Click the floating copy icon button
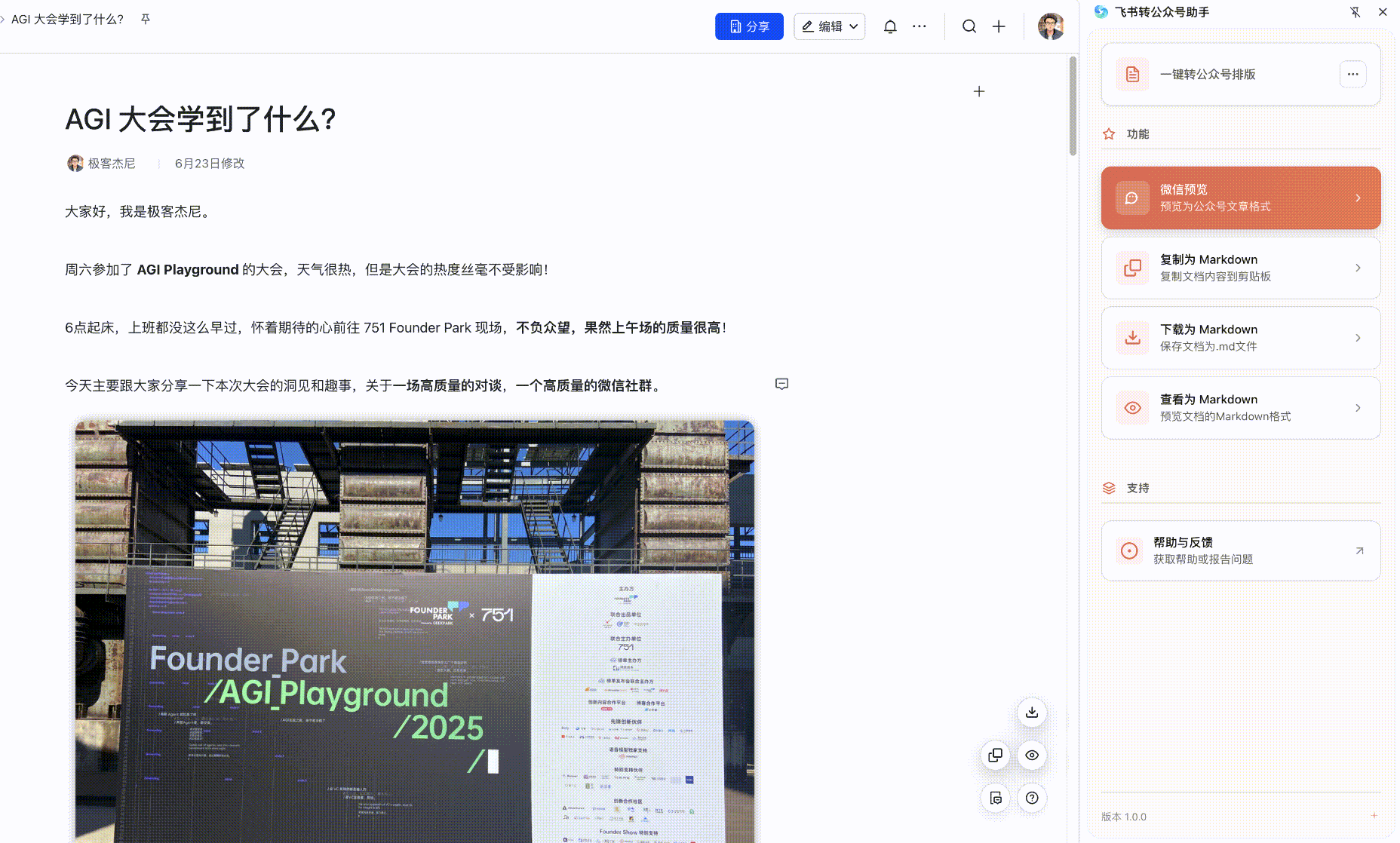This screenshot has width=1400, height=843. coord(996,755)
